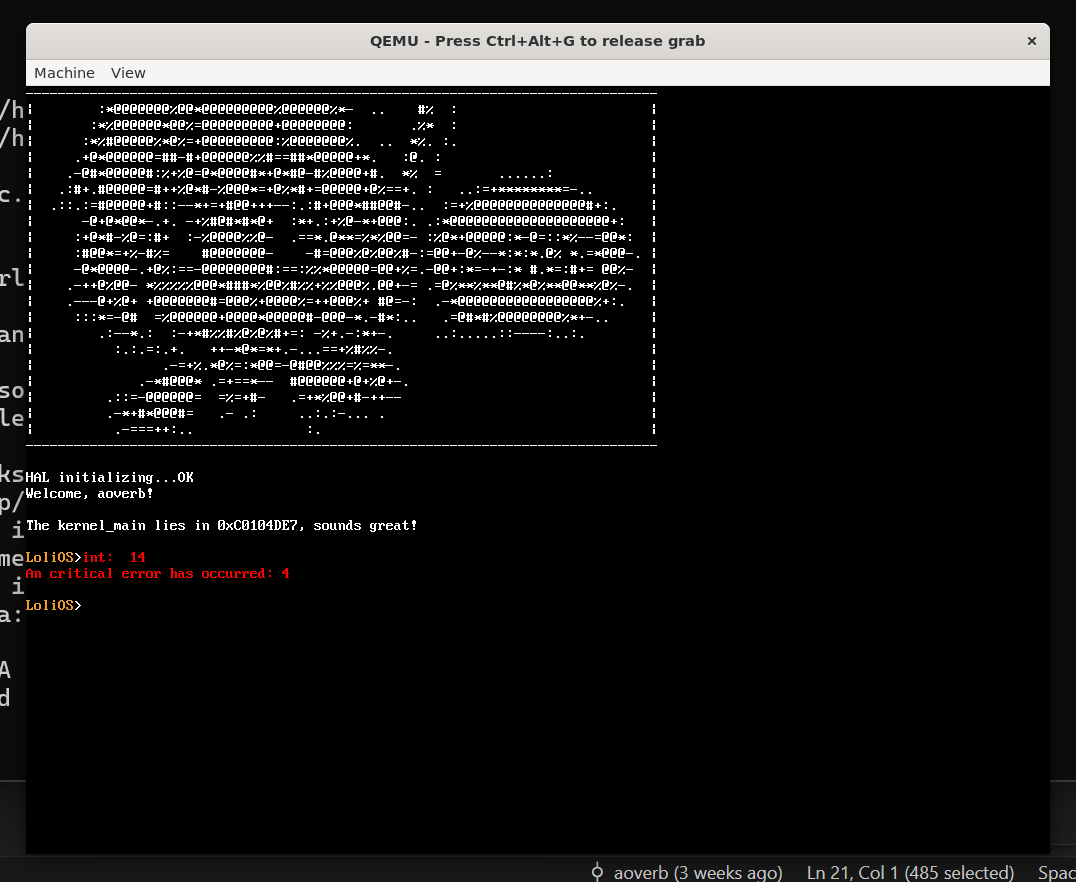Viewport: 1076px width, 882px height.
Task: Click the partially visible Spaces indentation indicator
Action: pyautogui.click(x=1056, y=872)
